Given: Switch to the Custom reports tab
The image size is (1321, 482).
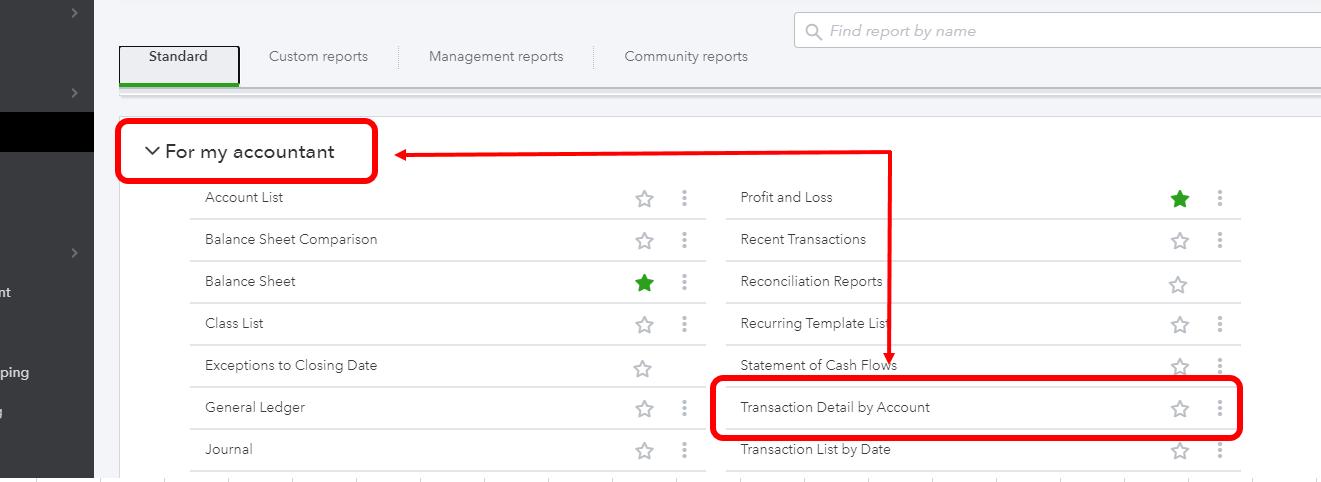Looking at the screenshot, I should [x=318, y=57].
